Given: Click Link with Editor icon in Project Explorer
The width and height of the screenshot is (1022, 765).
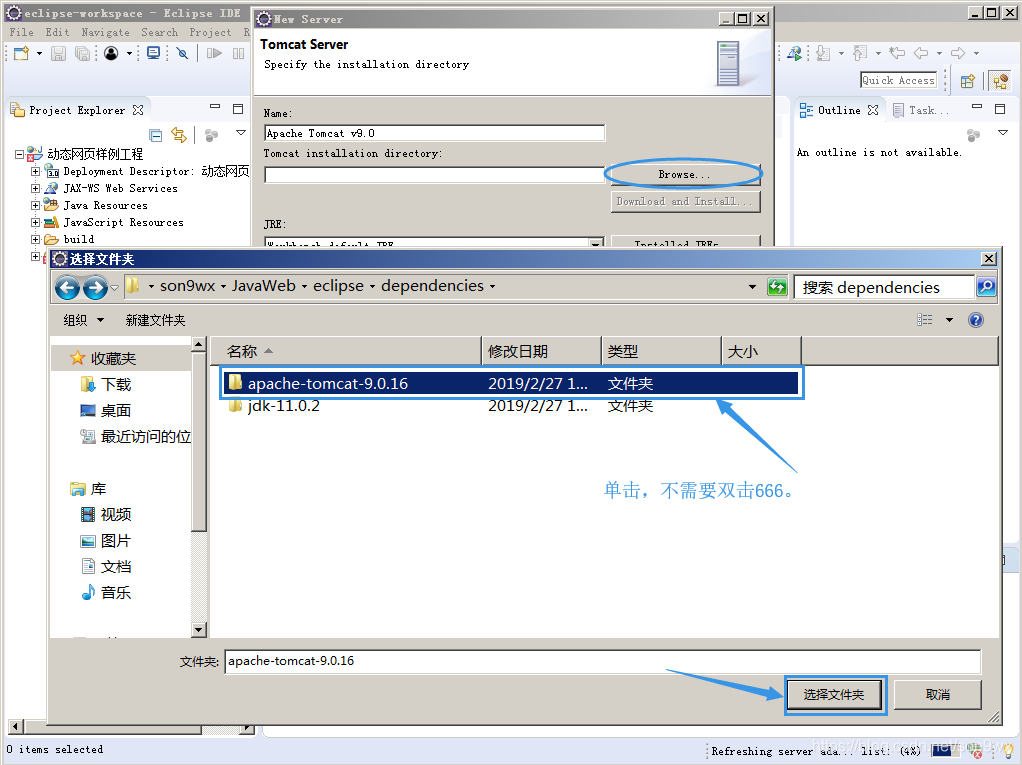Looking at the screenshot, I should (x=179, y=135).
